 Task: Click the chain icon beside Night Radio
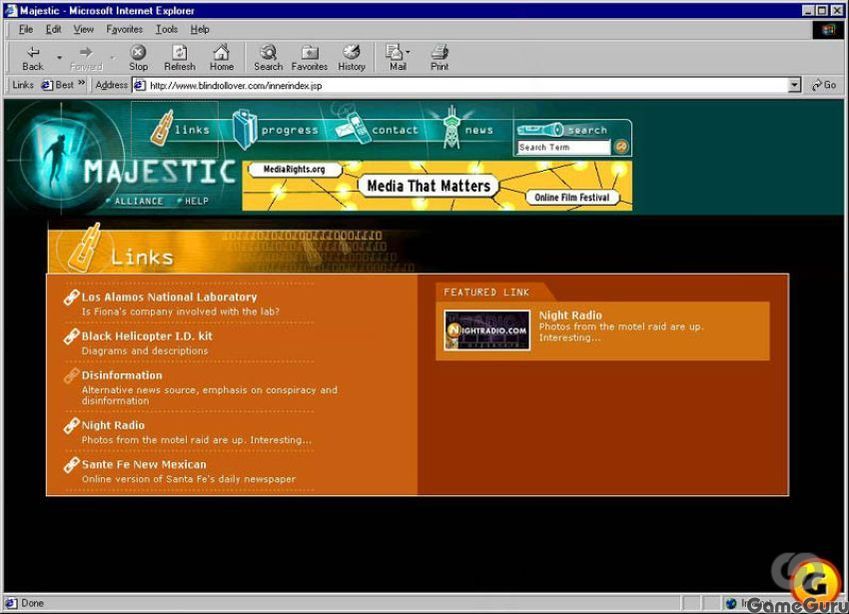(x=71, y=426)
